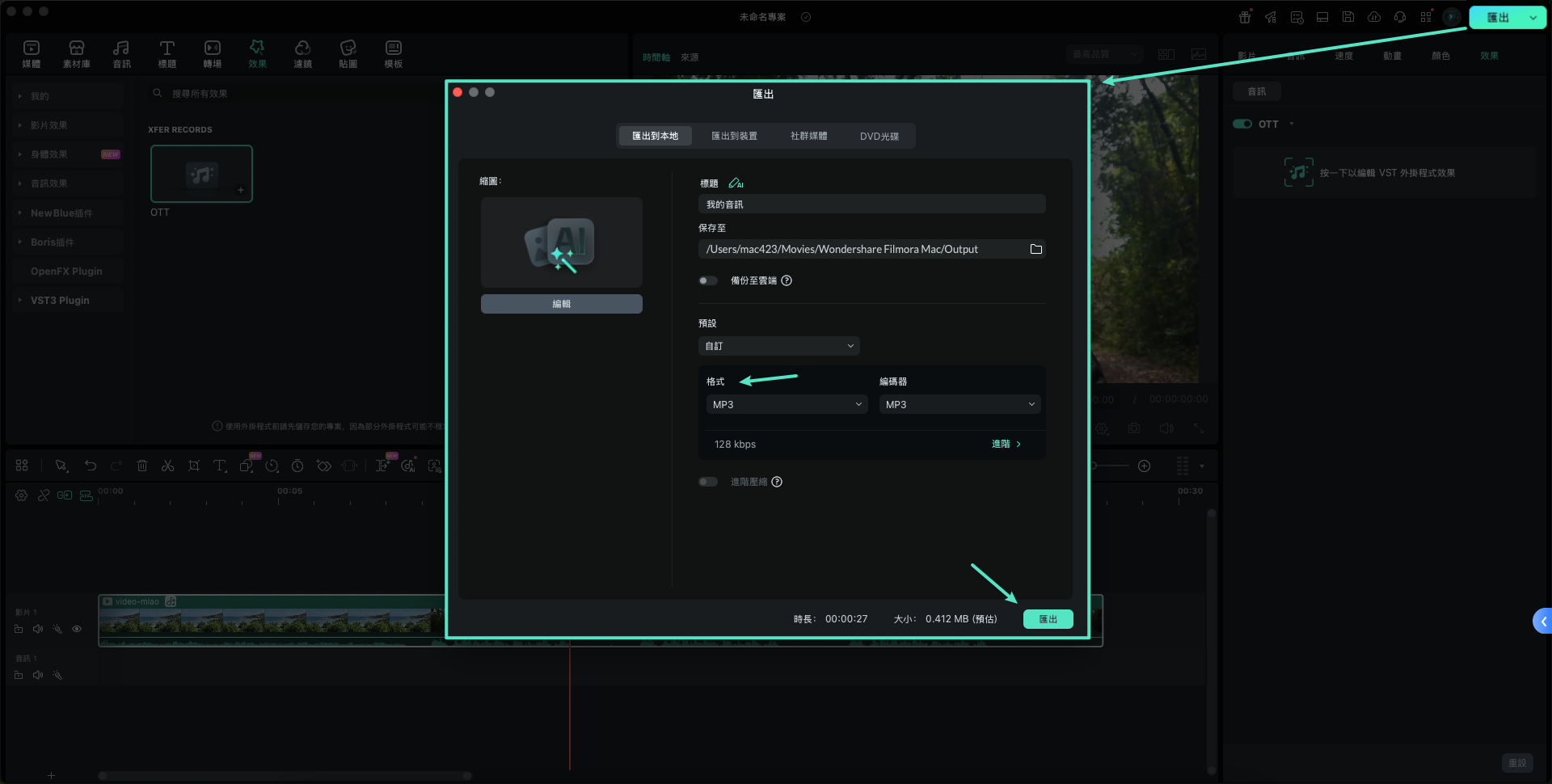Open the Stock Media library icon
Viewport: 1552px width, 784px height.
(x=77, y=53)
